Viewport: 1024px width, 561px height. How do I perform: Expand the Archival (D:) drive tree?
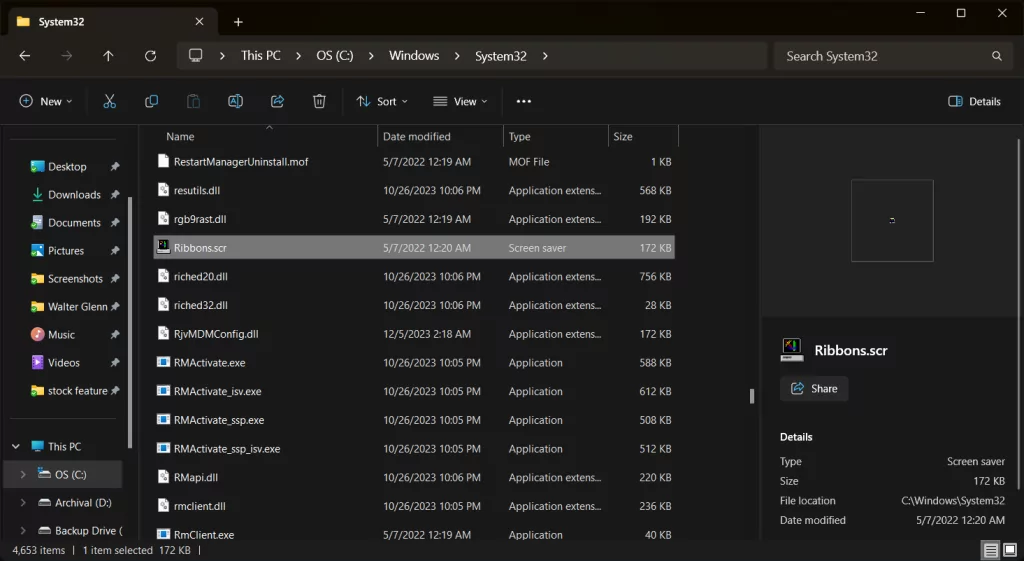pos(23,503)
